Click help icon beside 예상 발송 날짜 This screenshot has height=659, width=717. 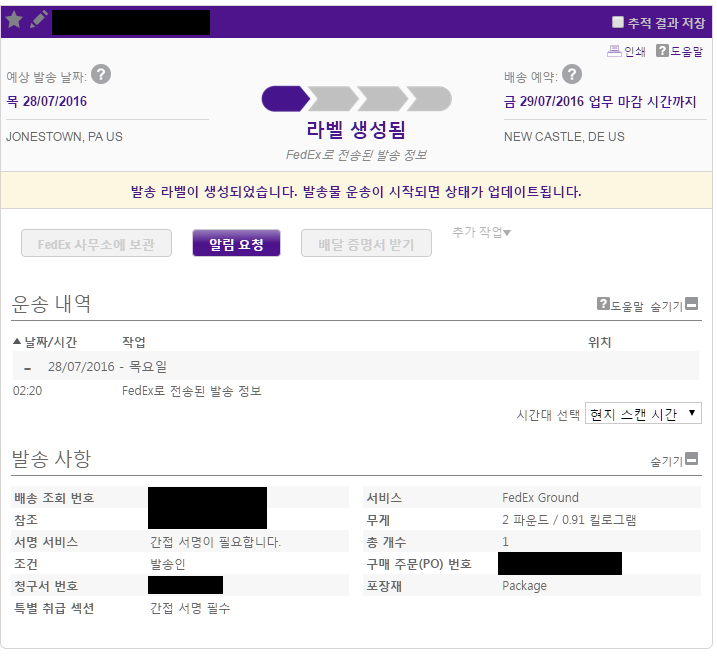pyautogui.click(x=101, y=74)
